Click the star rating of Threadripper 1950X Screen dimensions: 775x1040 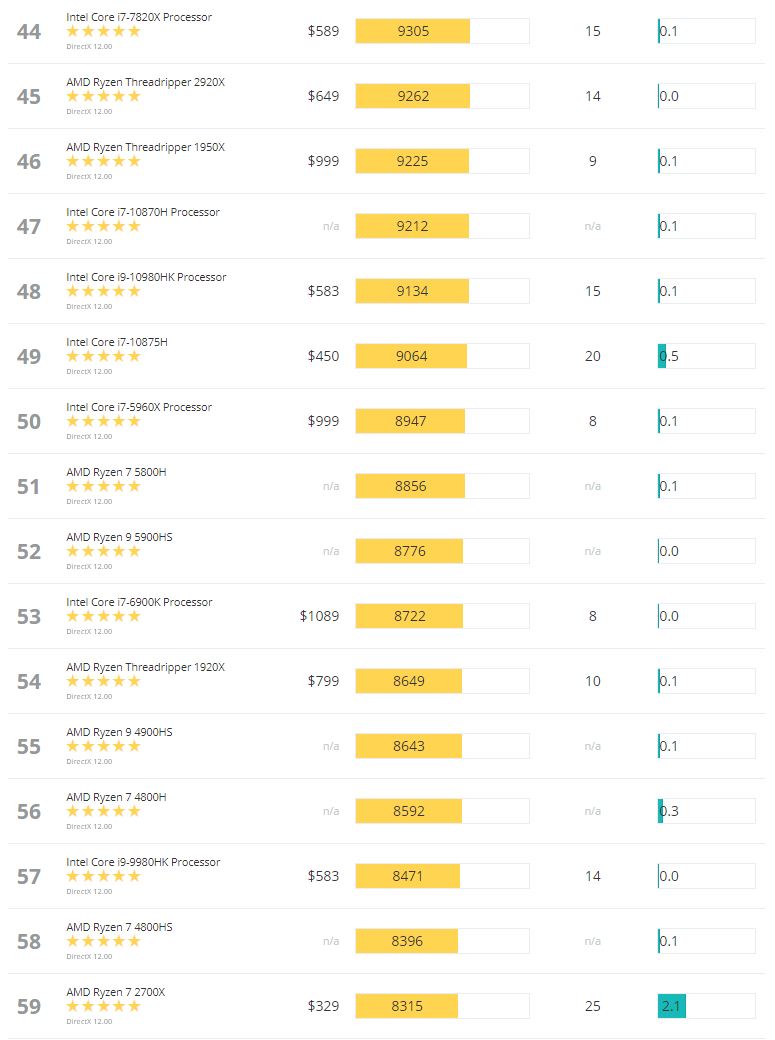(x=104, y=161)
